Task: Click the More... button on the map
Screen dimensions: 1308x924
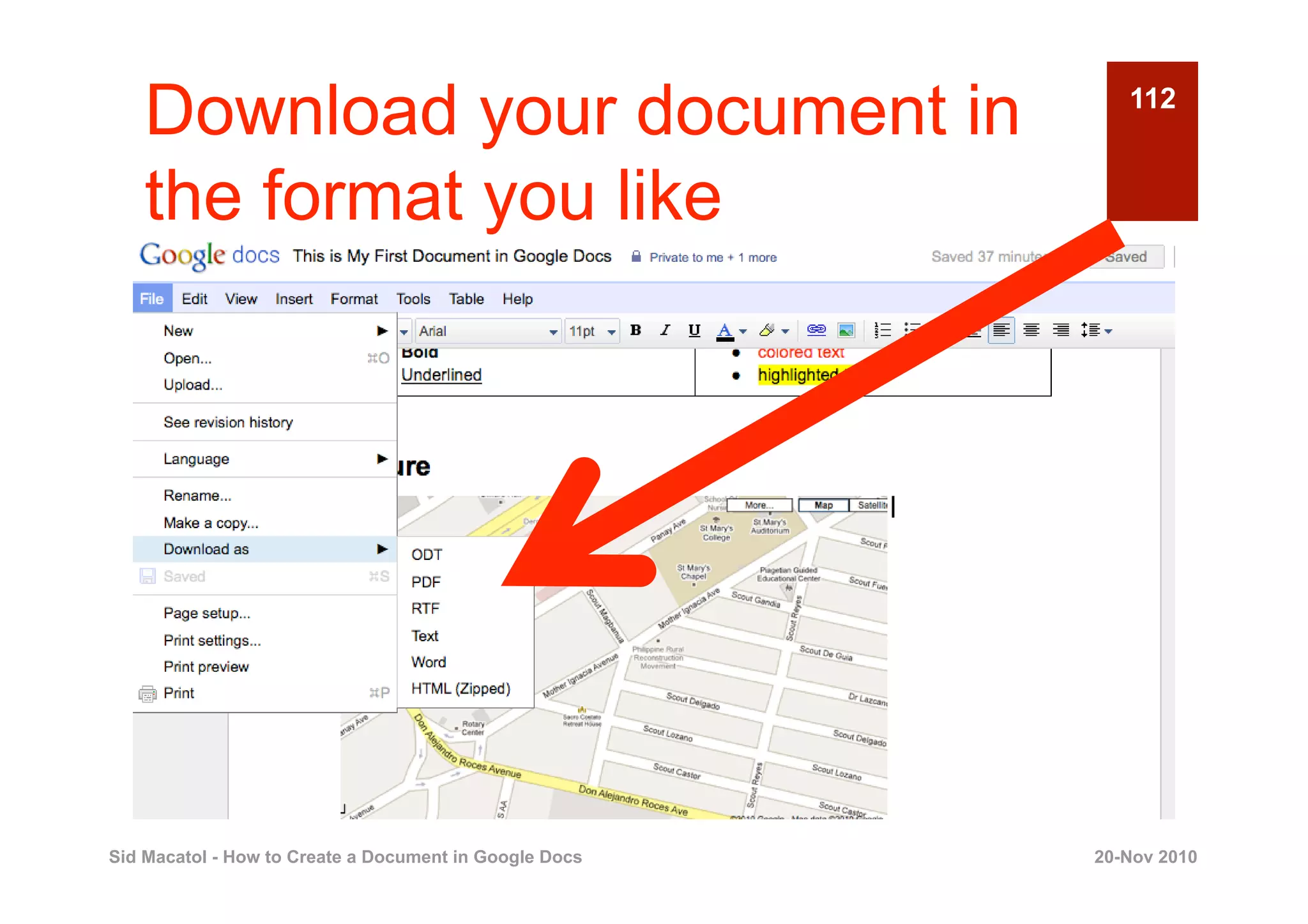Action: 759,506
